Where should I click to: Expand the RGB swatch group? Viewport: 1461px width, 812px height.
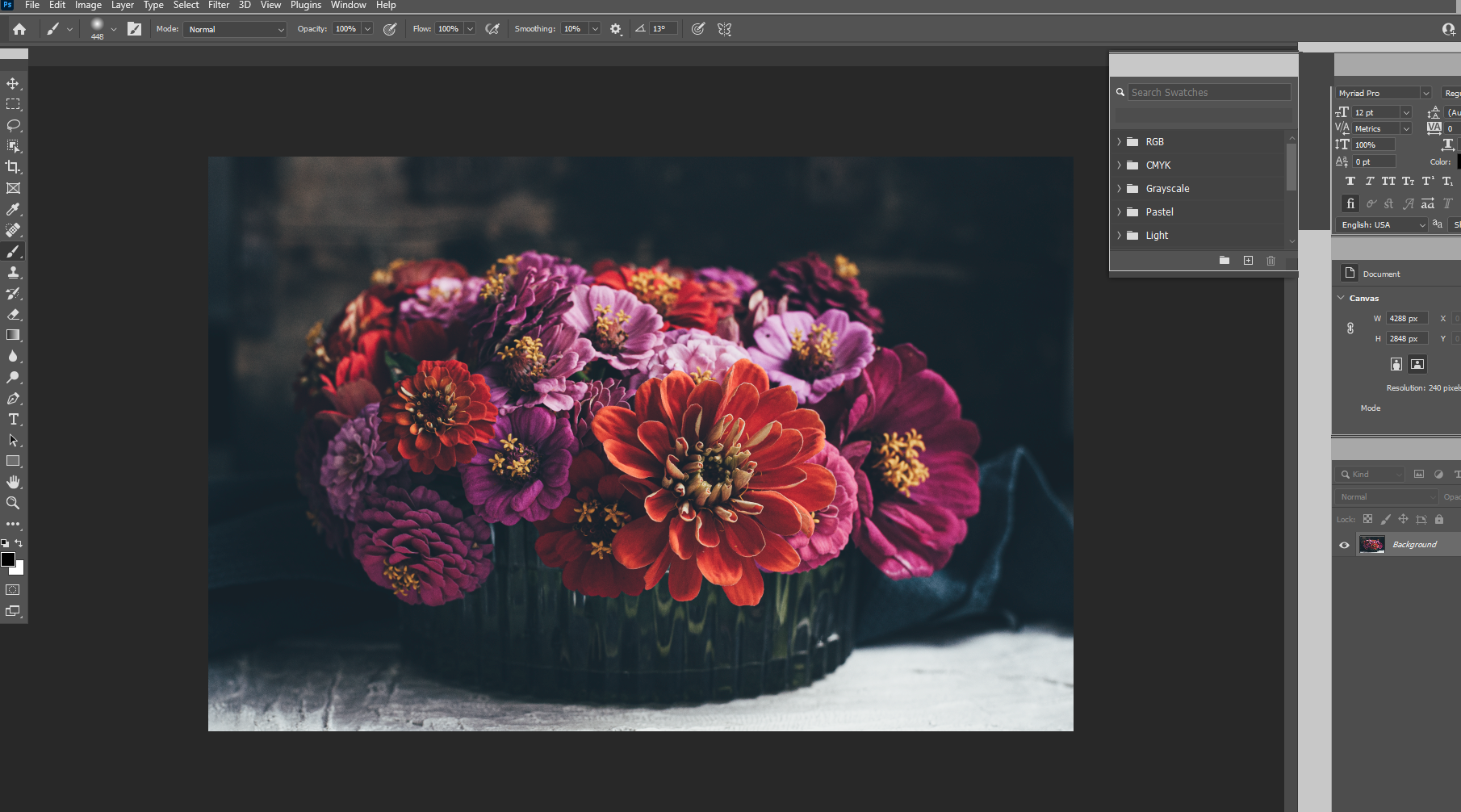coord(1120,141)
